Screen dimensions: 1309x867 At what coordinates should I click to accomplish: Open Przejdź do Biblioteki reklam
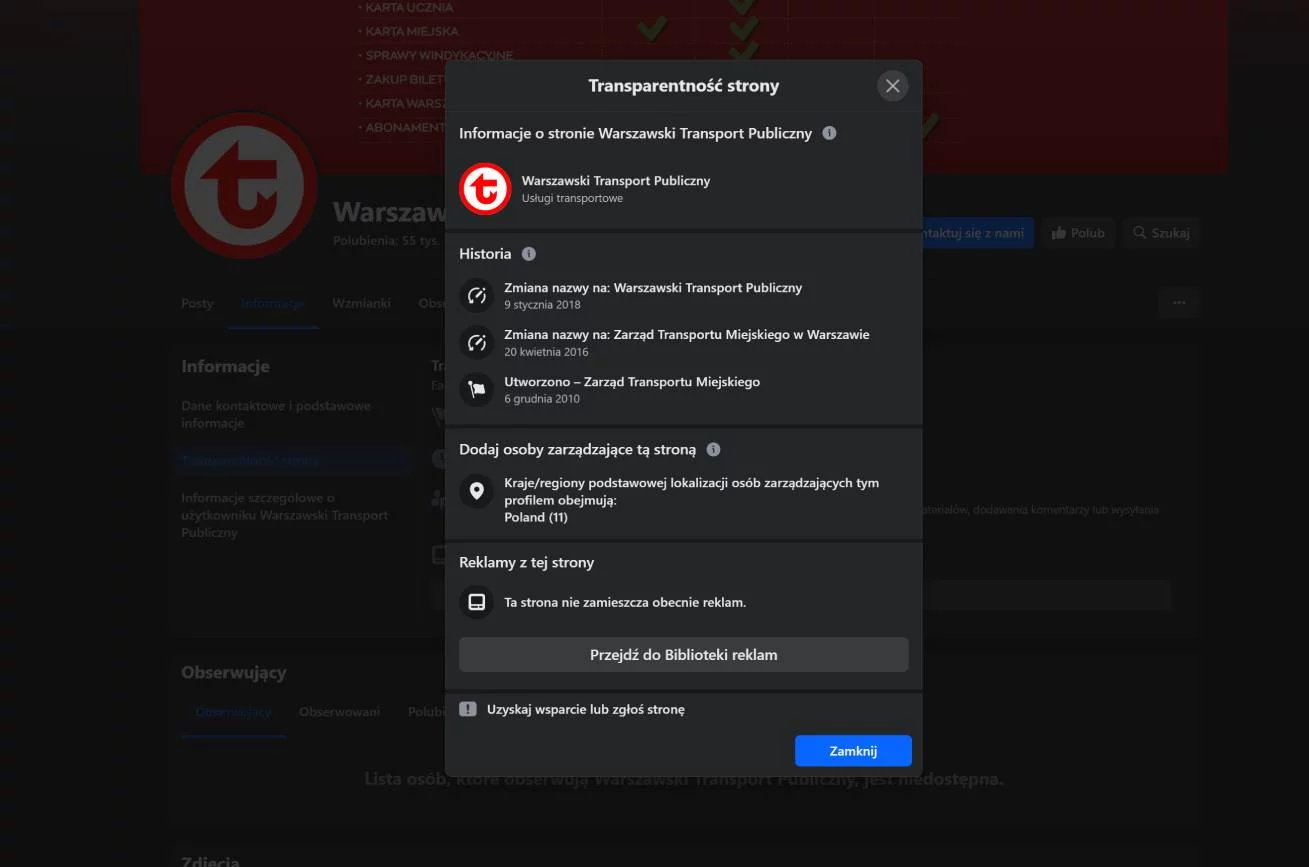tap(684, 655)
